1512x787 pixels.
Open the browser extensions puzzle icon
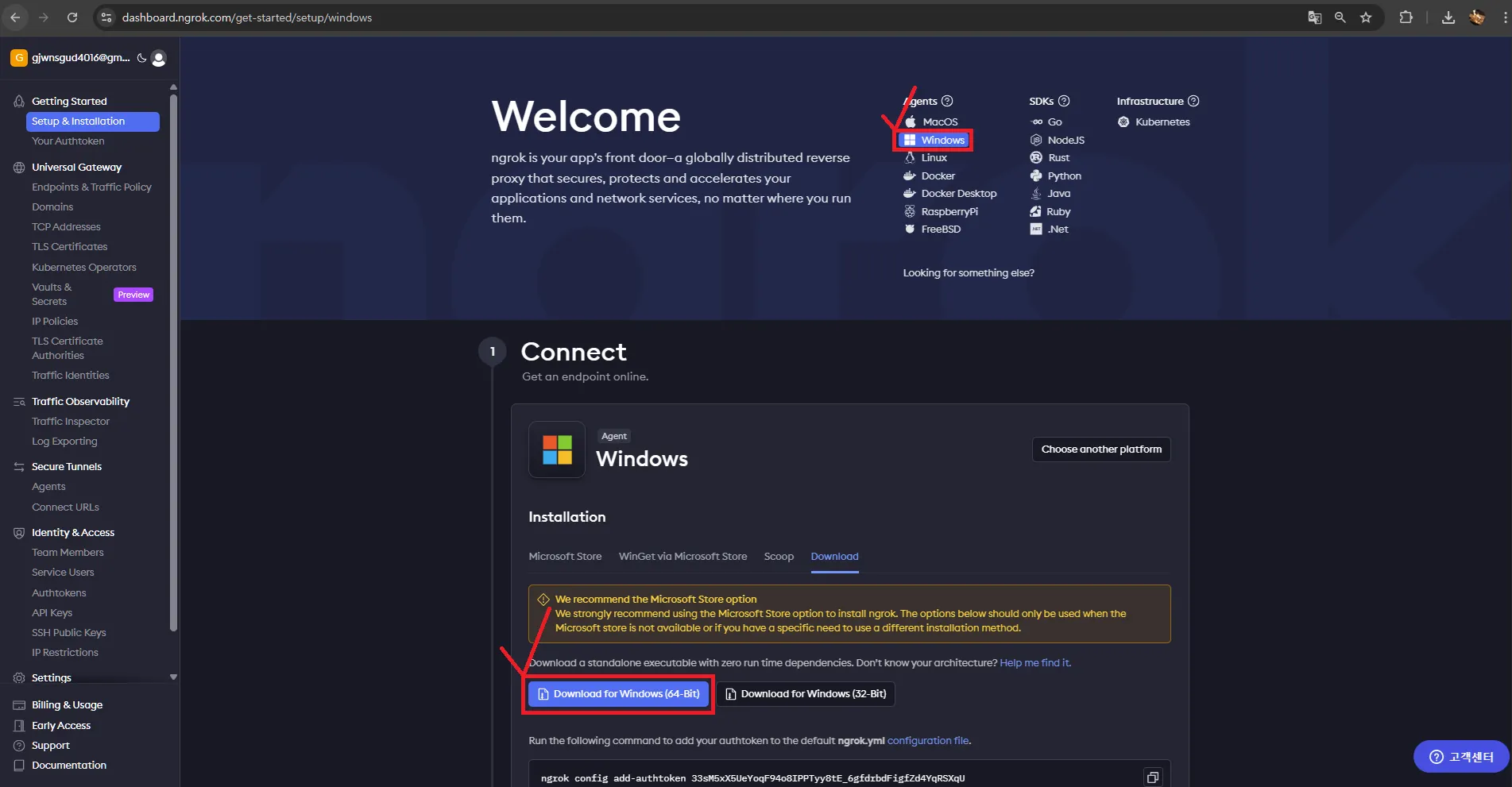coord(1406,17)
